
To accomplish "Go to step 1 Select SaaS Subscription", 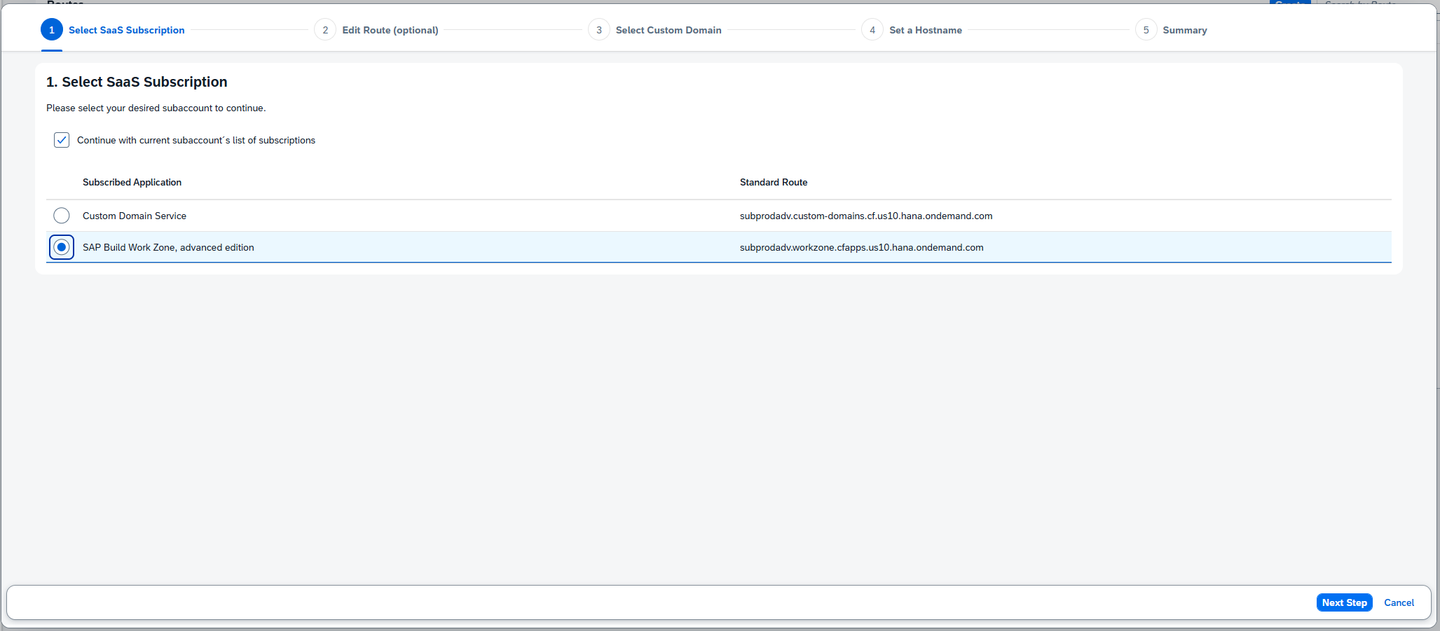I will (113, 30).
